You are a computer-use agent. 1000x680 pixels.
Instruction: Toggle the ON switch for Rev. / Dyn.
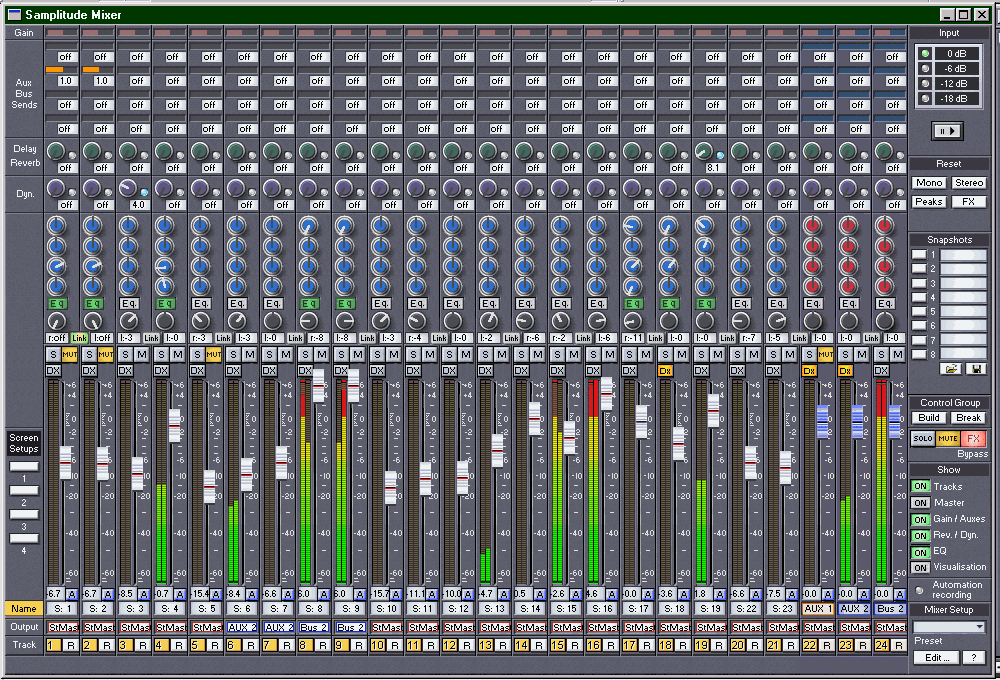click(x=920, y=536)
